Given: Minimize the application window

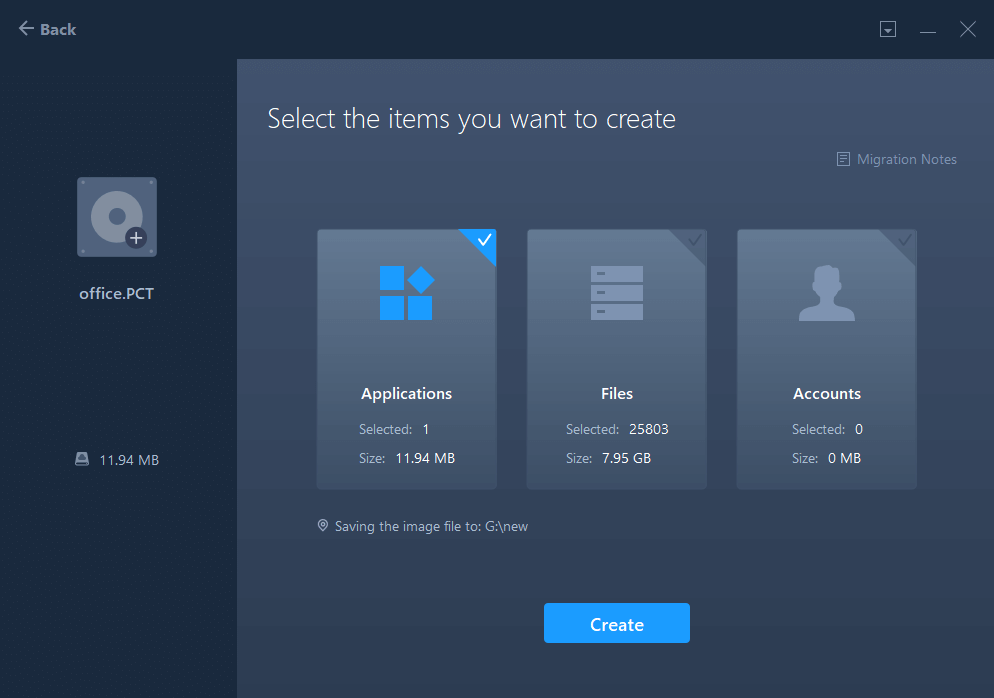Looking at the screenshot, I should coord(927,29).
